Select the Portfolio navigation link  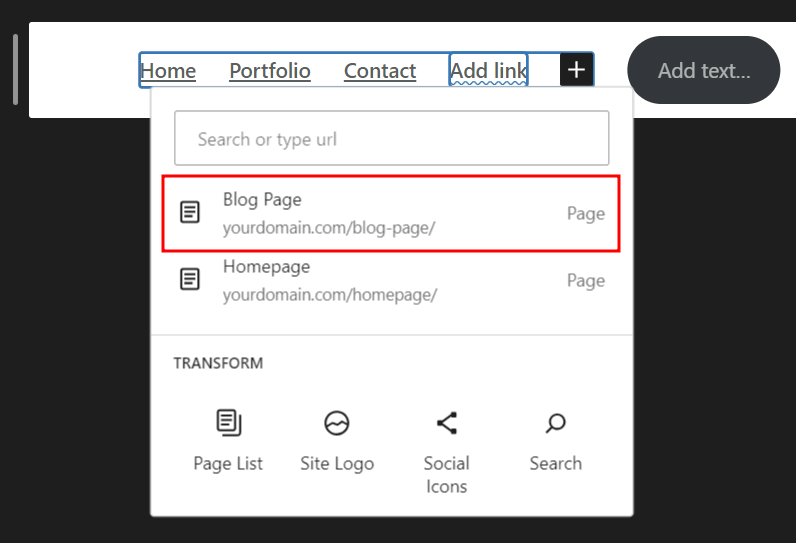[270, 71]
